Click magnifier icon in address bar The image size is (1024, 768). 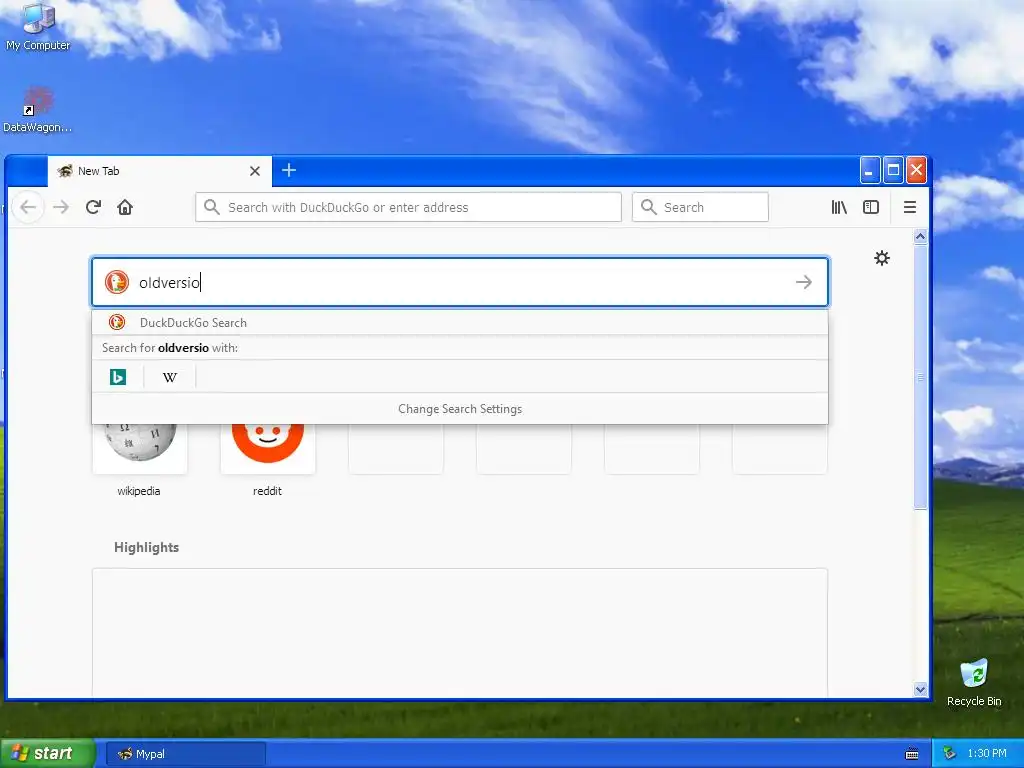point(212,207)
